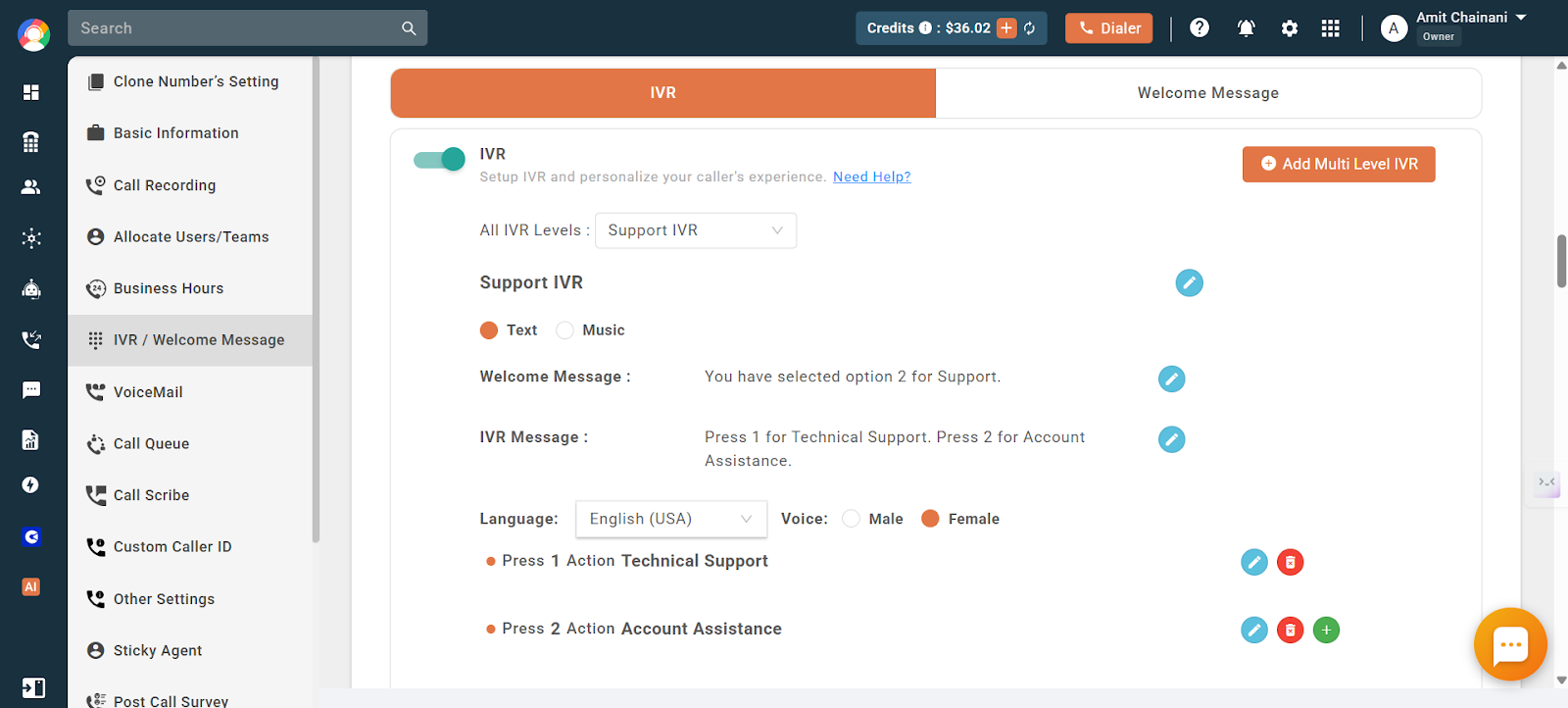Image resolution: width=1568 pixels, height=708 pixels.
Task: Open the live chat bubble widget
Action: [1510, 644]
